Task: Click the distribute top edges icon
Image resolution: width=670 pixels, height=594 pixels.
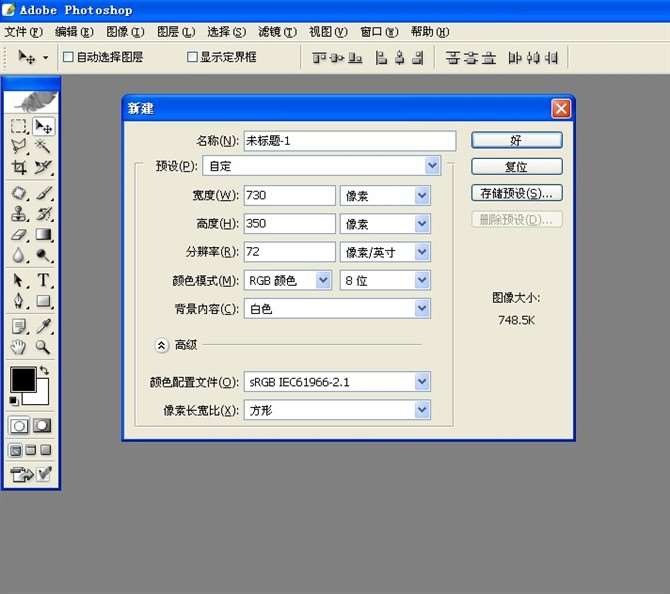Action: pyautogui.click(x=452, y=58)
